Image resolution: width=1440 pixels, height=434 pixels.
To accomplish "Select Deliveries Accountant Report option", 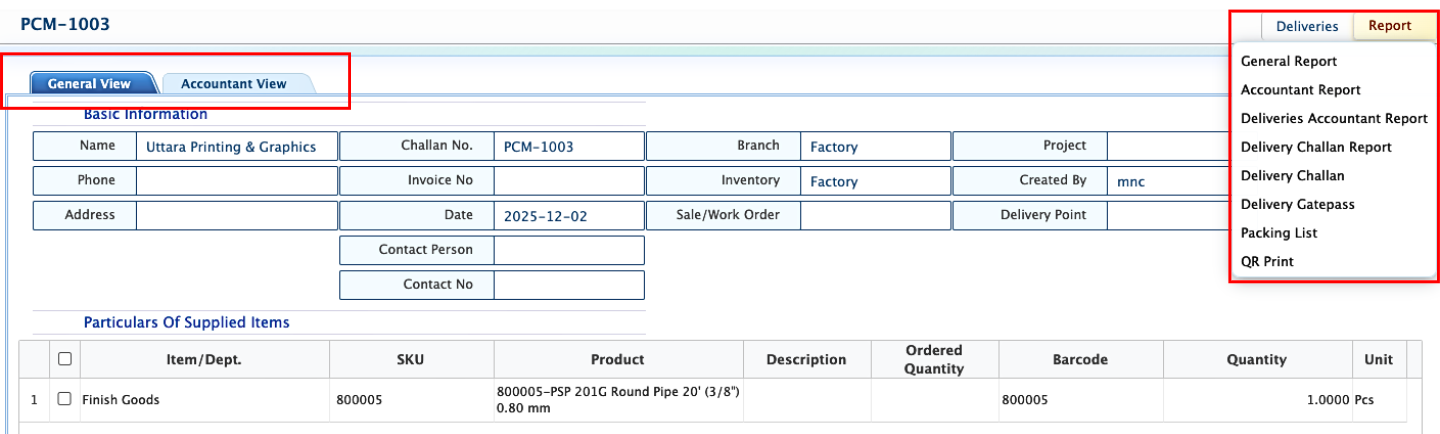I will click(1333, 118).
